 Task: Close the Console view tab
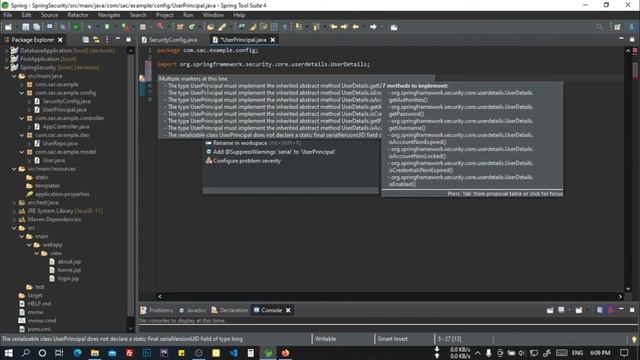pos(288,310)
